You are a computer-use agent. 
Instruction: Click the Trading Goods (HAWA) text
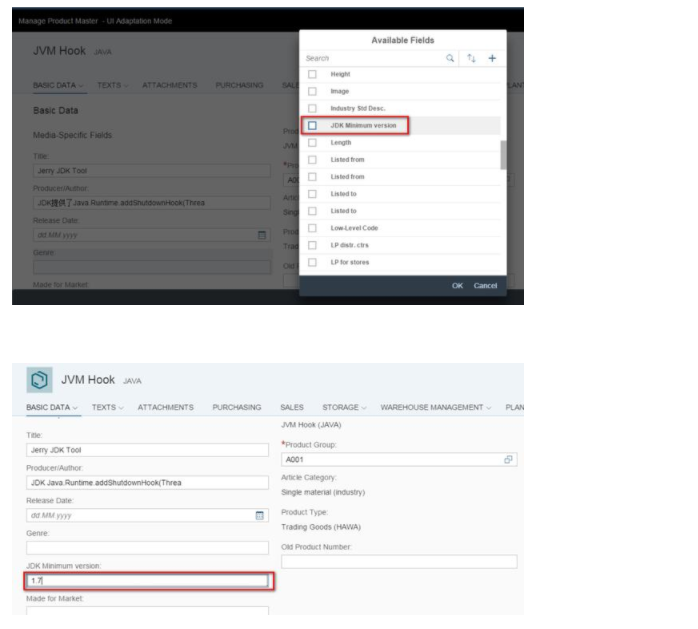tap(321, 527)
